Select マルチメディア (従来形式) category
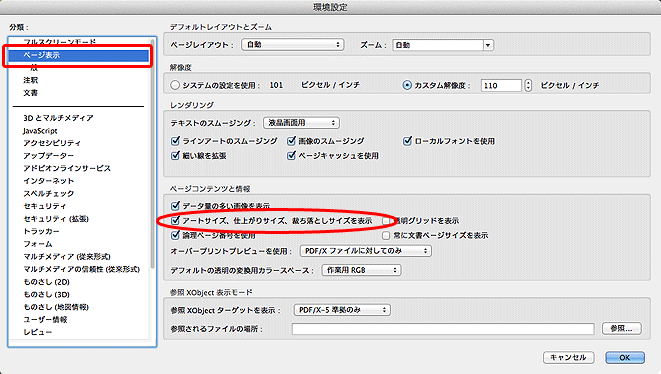This screenshot has height=374, width=661. (67, 256)
